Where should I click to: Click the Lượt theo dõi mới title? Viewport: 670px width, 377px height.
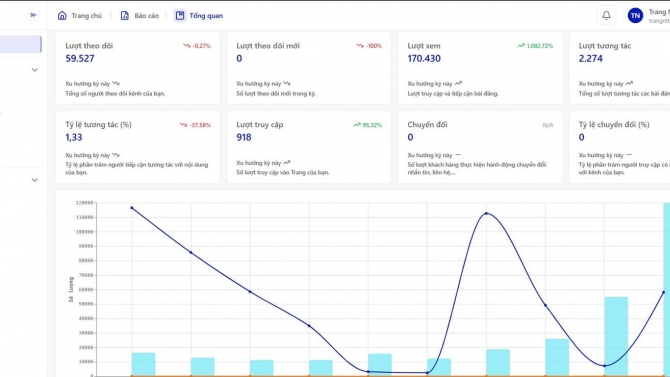click(268, 46)
